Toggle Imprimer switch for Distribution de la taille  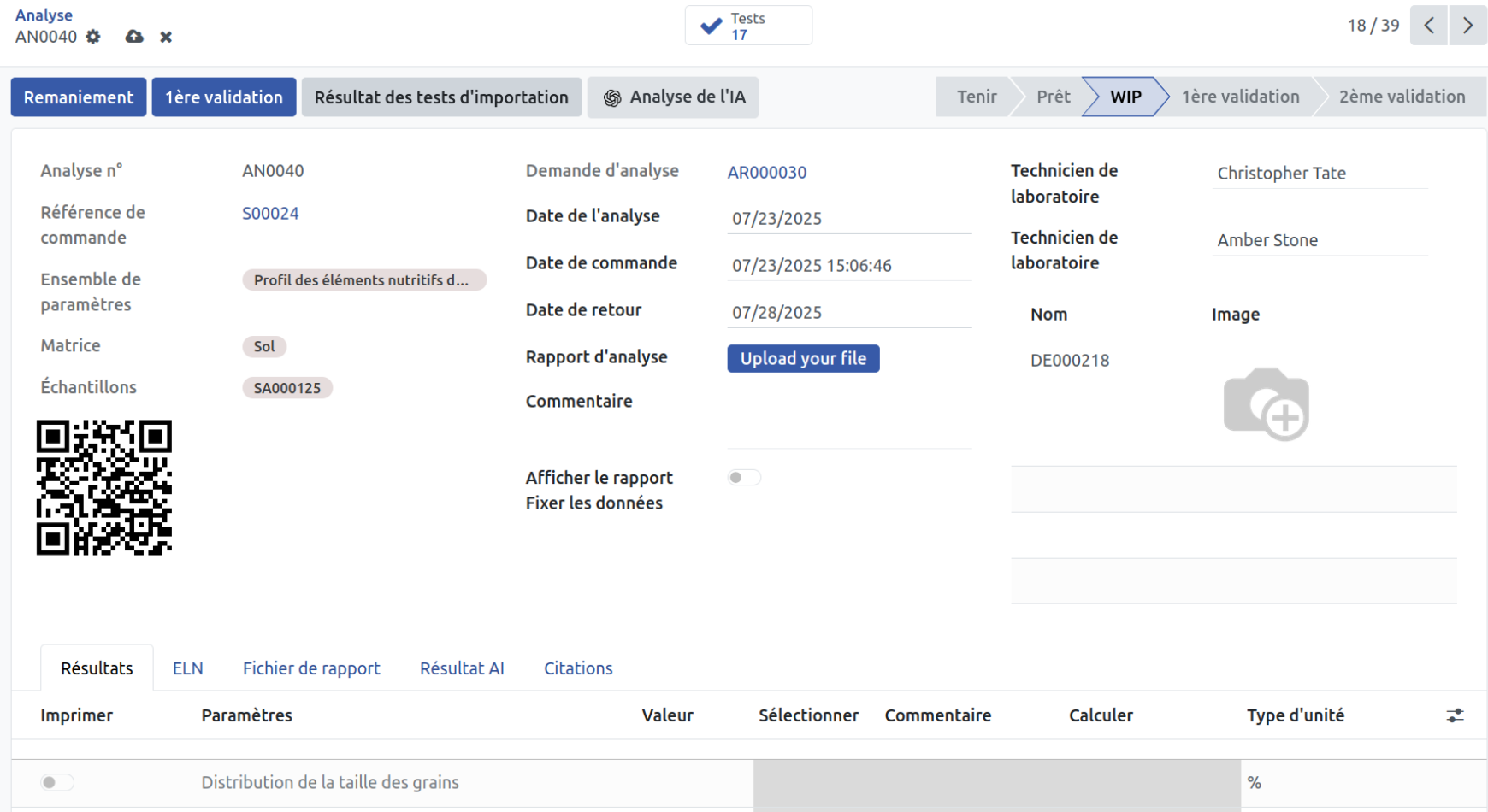(x=57, y=782)
